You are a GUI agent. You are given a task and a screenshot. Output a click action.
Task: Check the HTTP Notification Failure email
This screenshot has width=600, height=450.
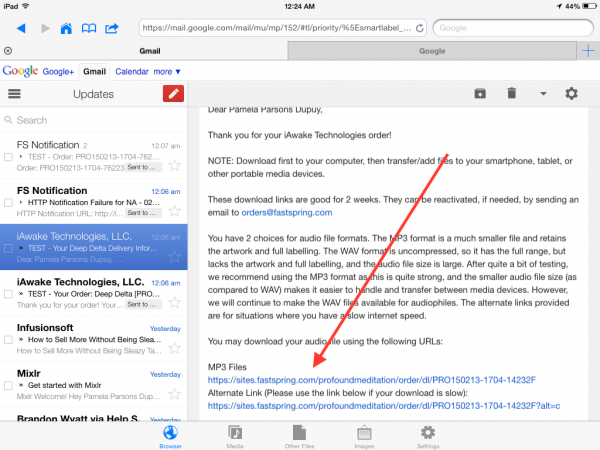(x=8, y=202)
